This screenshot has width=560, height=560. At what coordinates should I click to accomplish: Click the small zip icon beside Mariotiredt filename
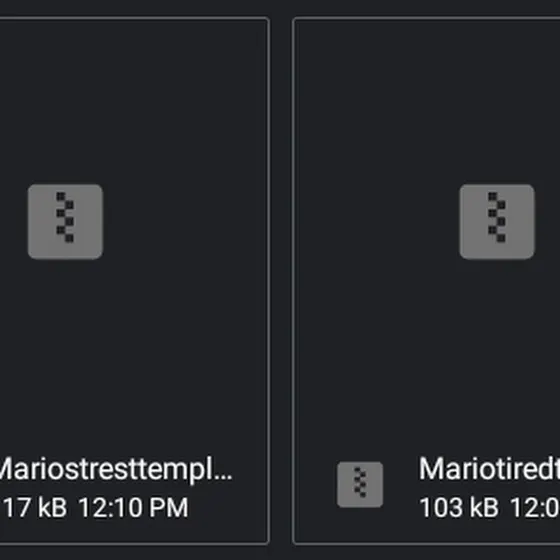(360, 485)
